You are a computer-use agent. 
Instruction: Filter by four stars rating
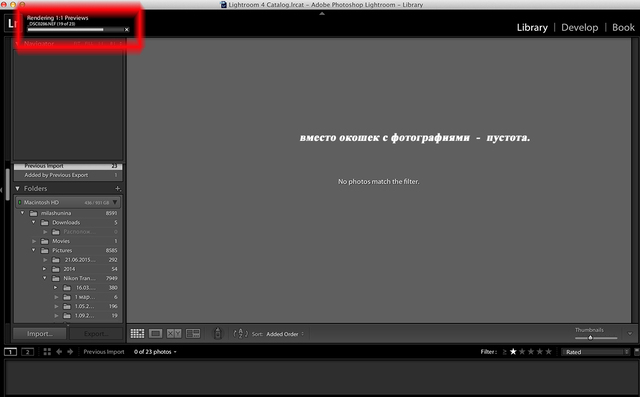point(540,352)
